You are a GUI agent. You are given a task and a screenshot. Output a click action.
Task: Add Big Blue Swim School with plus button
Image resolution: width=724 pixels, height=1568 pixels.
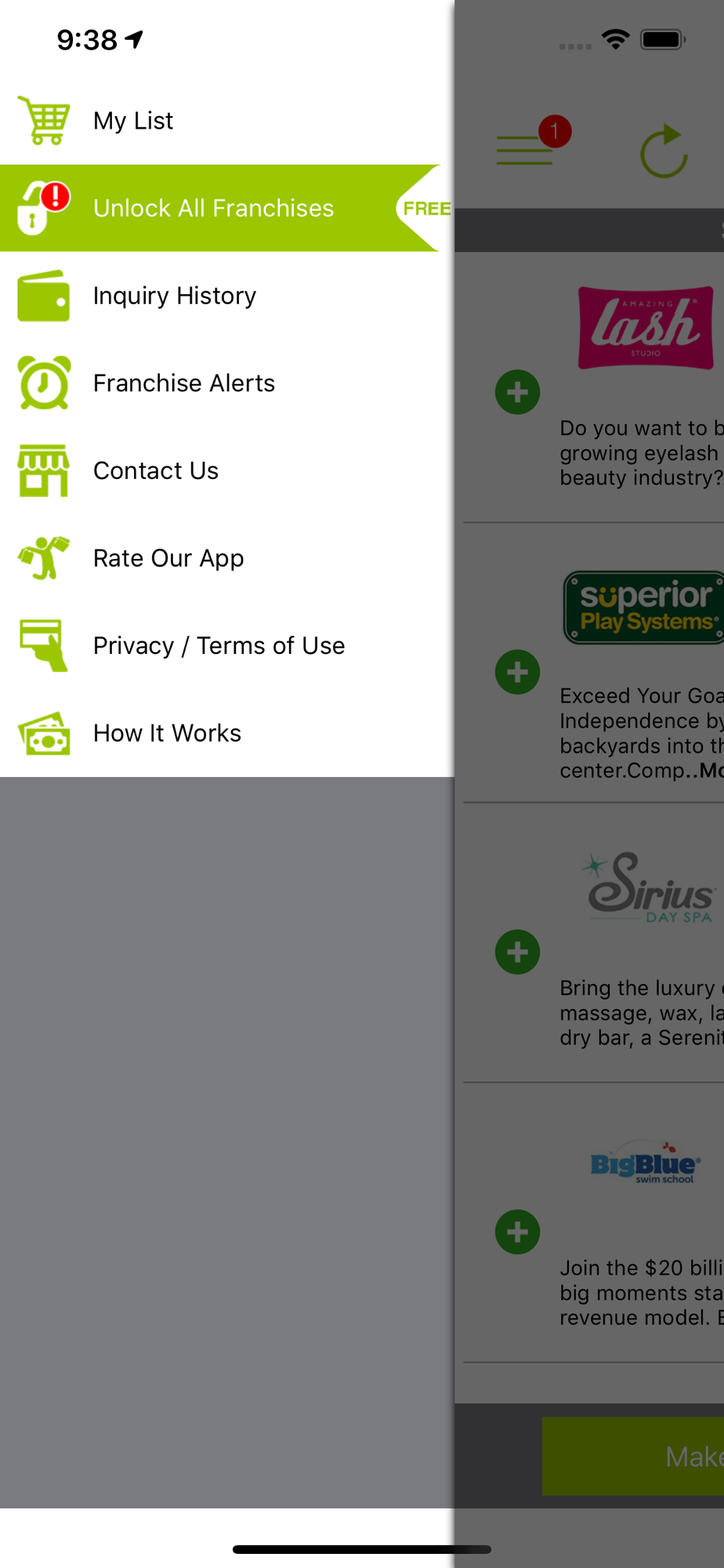[518, 1232]
